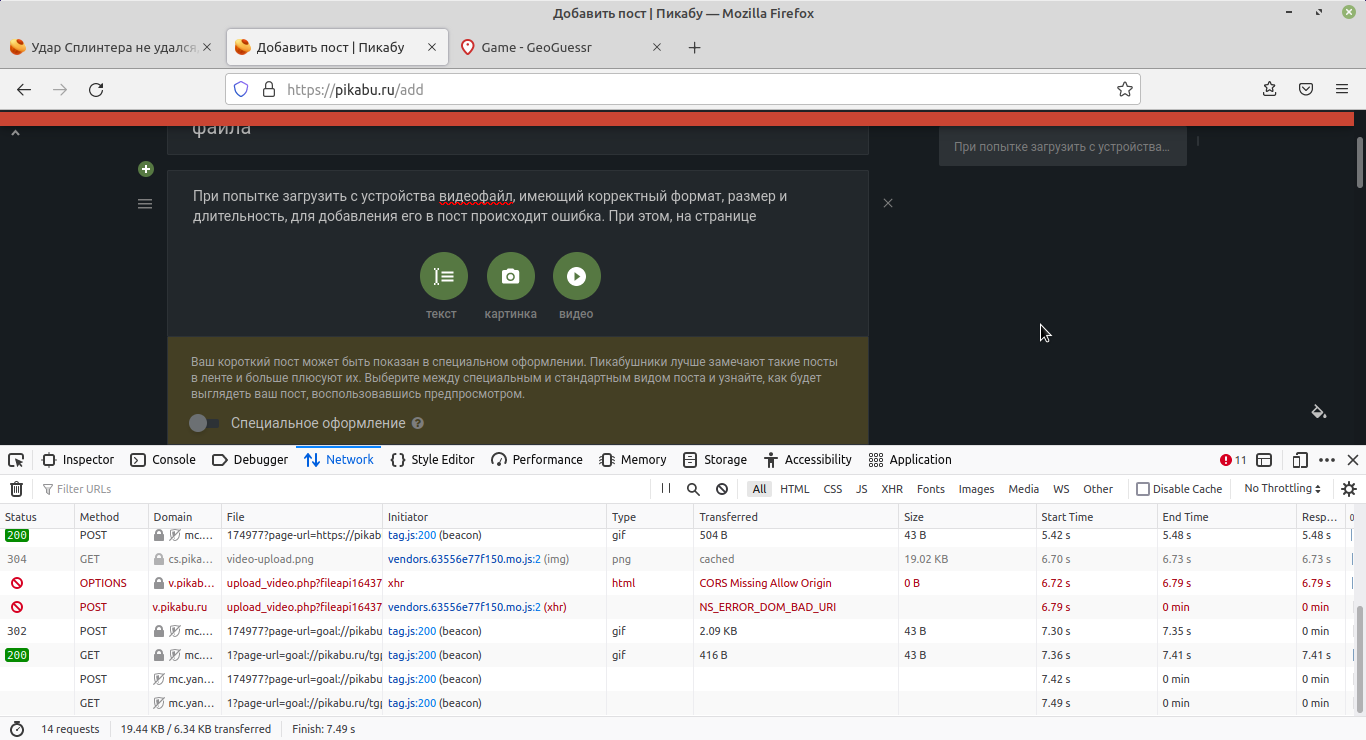Filter requests by XHR

[x=892, y=489]
